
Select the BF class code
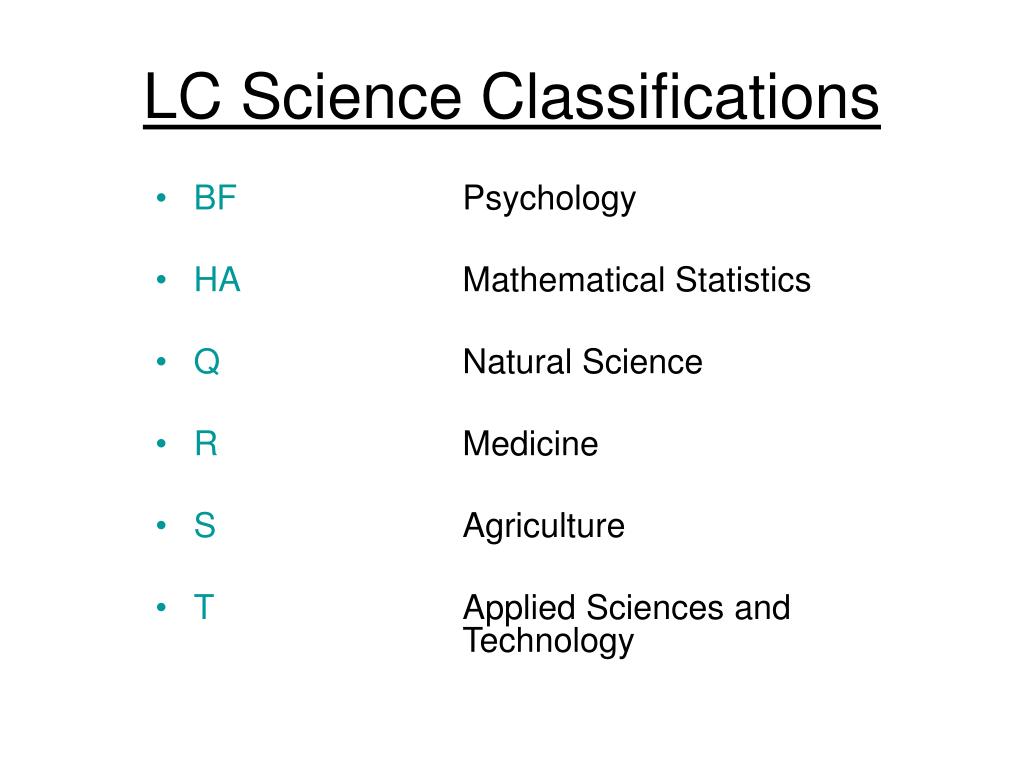tap(215, 198)
